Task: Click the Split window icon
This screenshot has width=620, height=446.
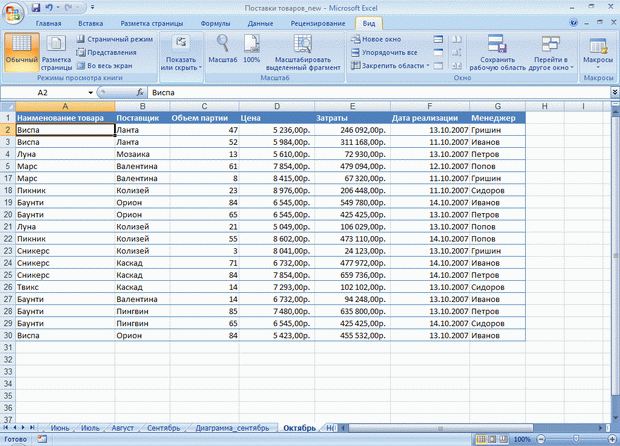Action: tap(438, 39)
